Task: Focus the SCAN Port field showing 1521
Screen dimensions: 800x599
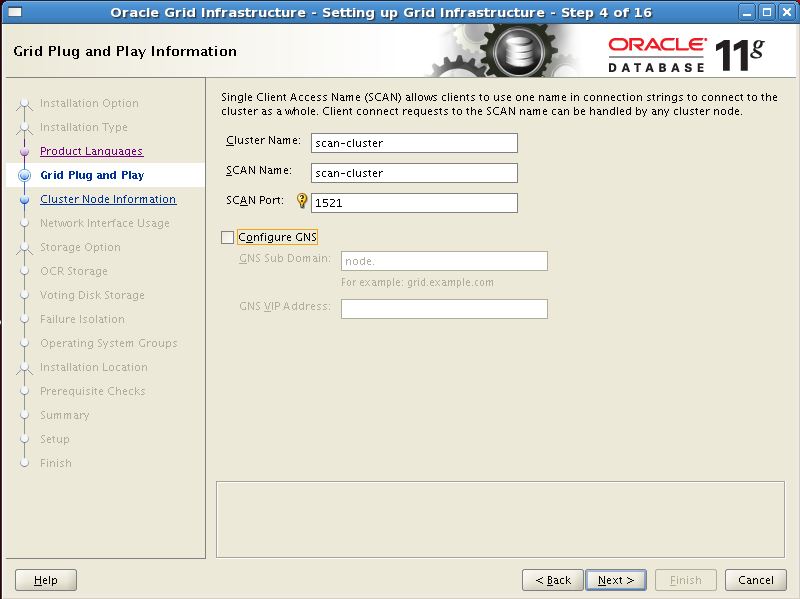Action: [x=414, y=203]
